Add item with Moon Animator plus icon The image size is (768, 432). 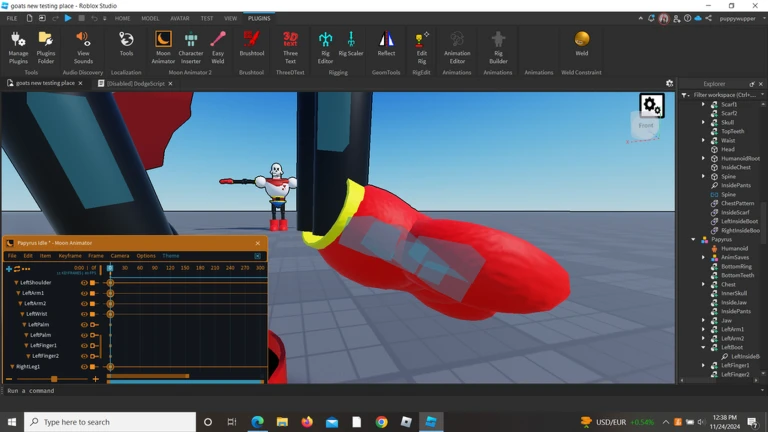tap(9, 268)
